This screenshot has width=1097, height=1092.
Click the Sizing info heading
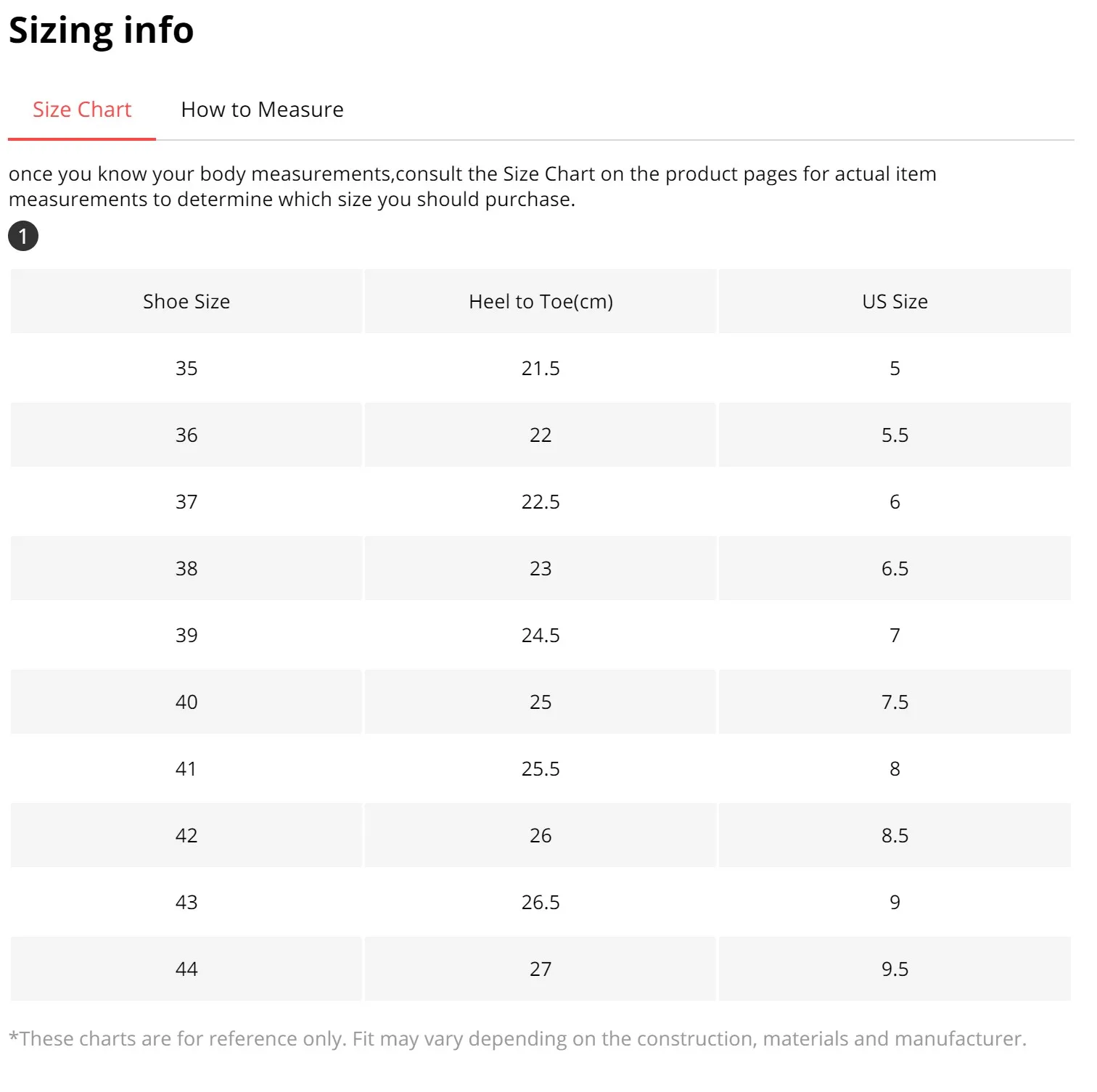(102, 30)
